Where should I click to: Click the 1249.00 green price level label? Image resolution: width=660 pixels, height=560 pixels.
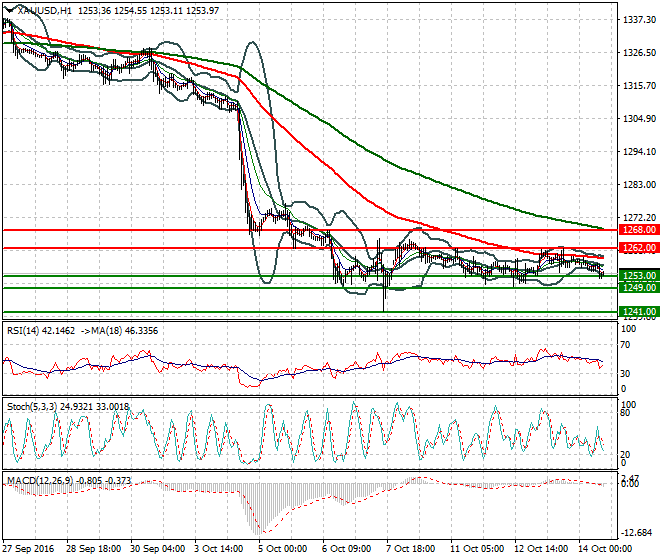(639, 288)
